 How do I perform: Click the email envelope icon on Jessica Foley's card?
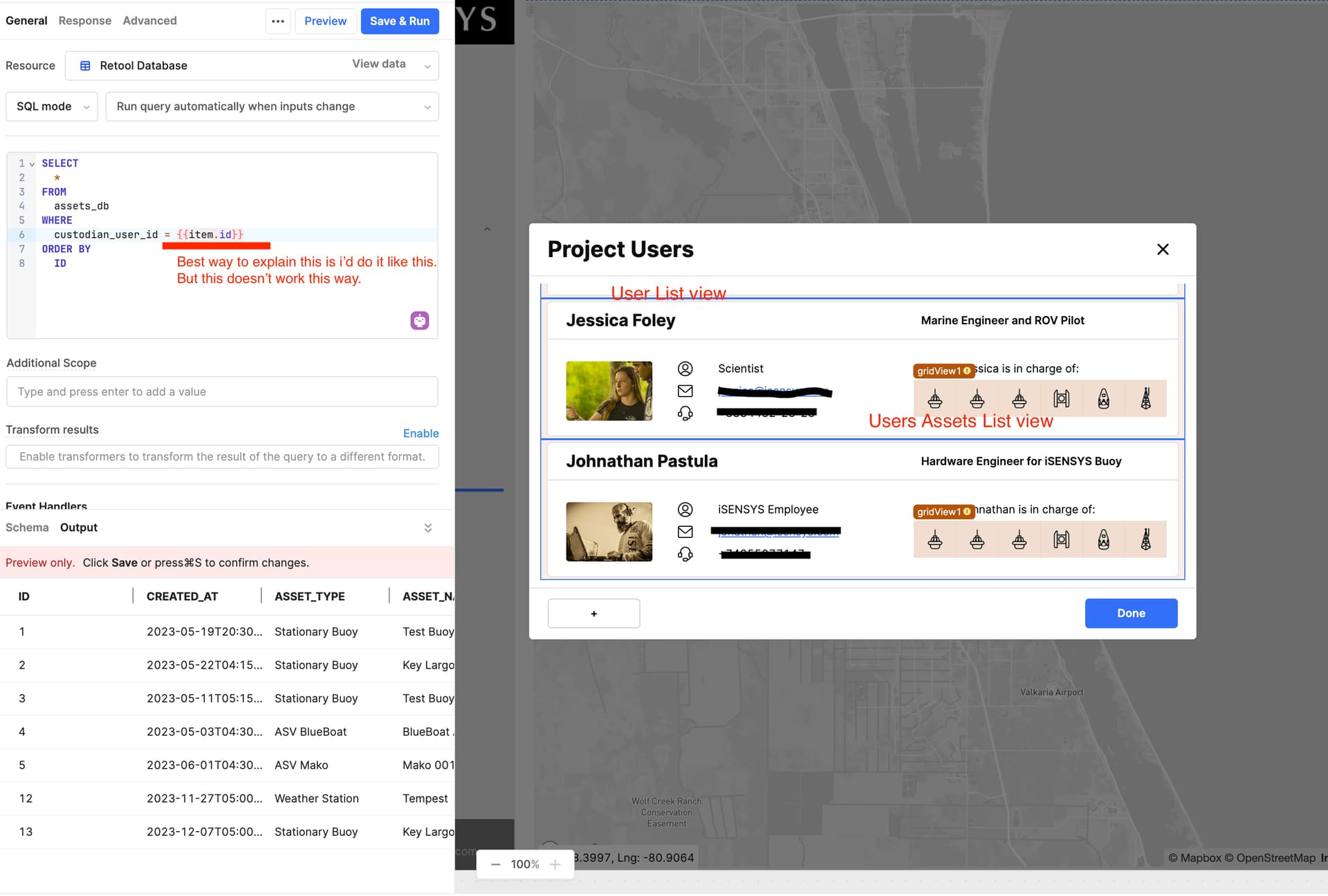click(x=685, y=391)
